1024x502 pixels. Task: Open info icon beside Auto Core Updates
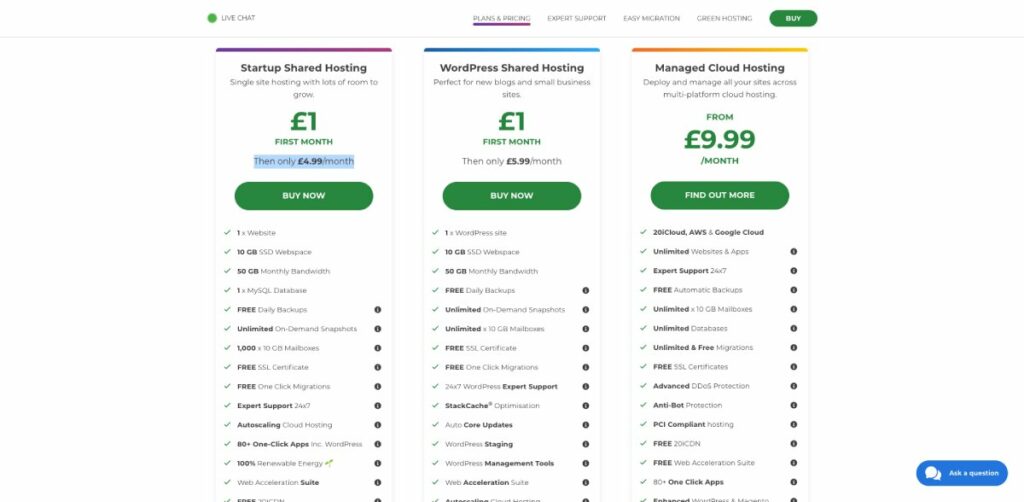586,425
